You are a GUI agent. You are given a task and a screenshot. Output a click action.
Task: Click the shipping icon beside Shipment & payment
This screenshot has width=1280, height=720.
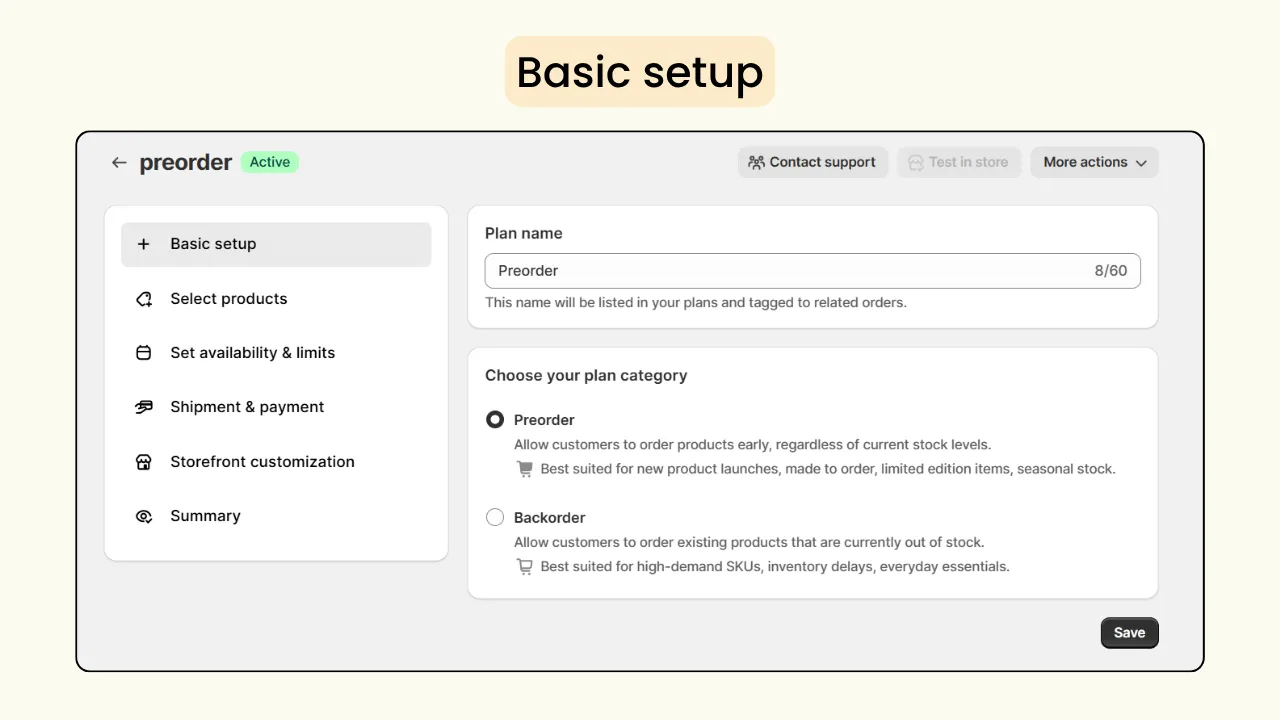coord(143,407)
